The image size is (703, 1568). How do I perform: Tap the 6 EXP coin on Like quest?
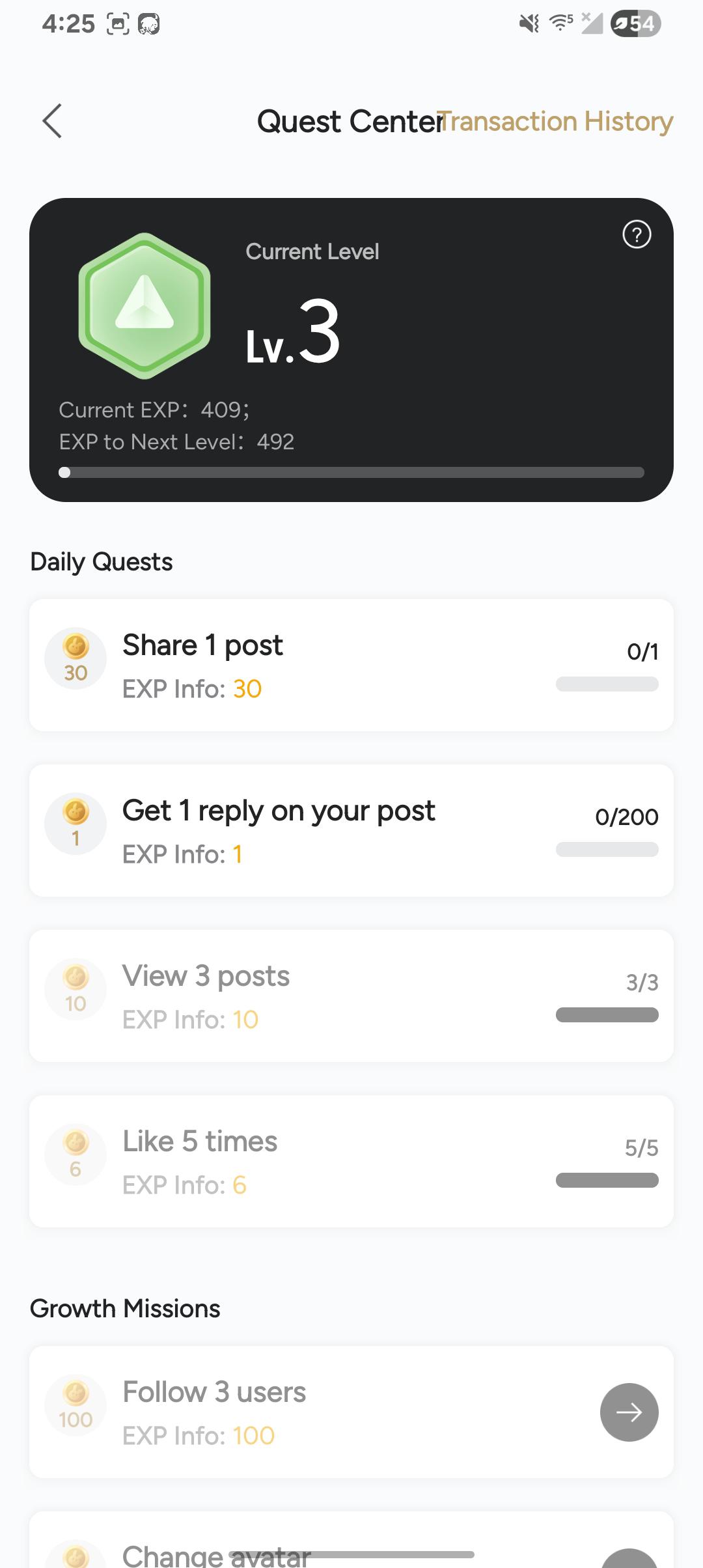76,1155
